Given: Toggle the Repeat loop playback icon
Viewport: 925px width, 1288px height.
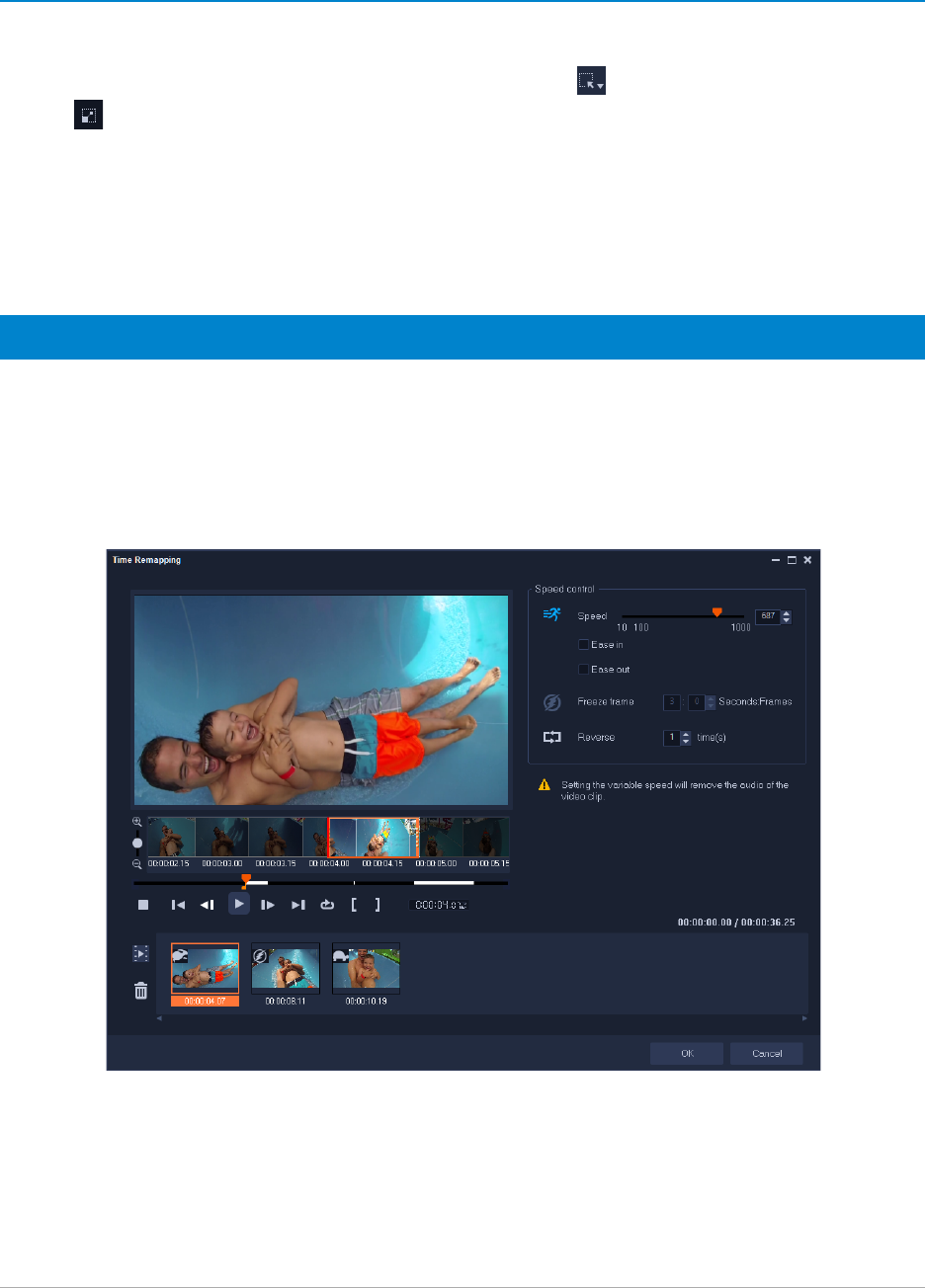Looking at the screenshot, I should pyautogui.click(x=327, y=904).
